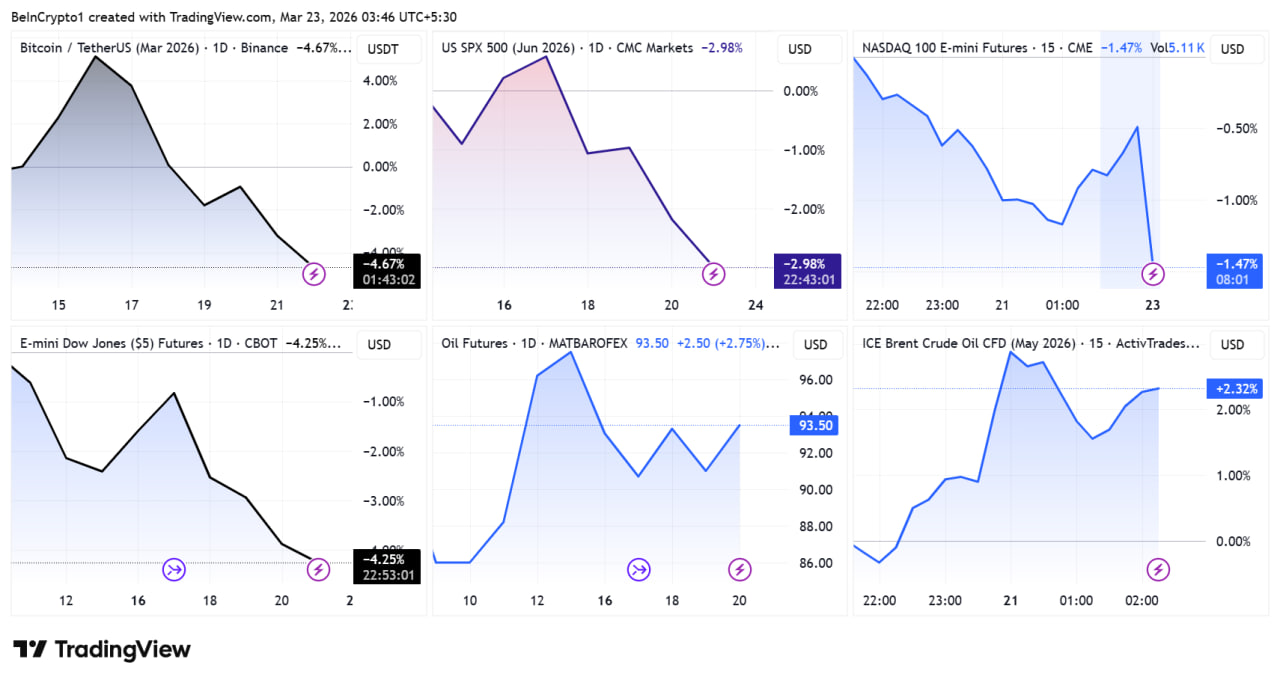Open the USDT currency selector on Bitcoin chart
This screenshot has height=683, width=1280.
[x=382, y=49]
